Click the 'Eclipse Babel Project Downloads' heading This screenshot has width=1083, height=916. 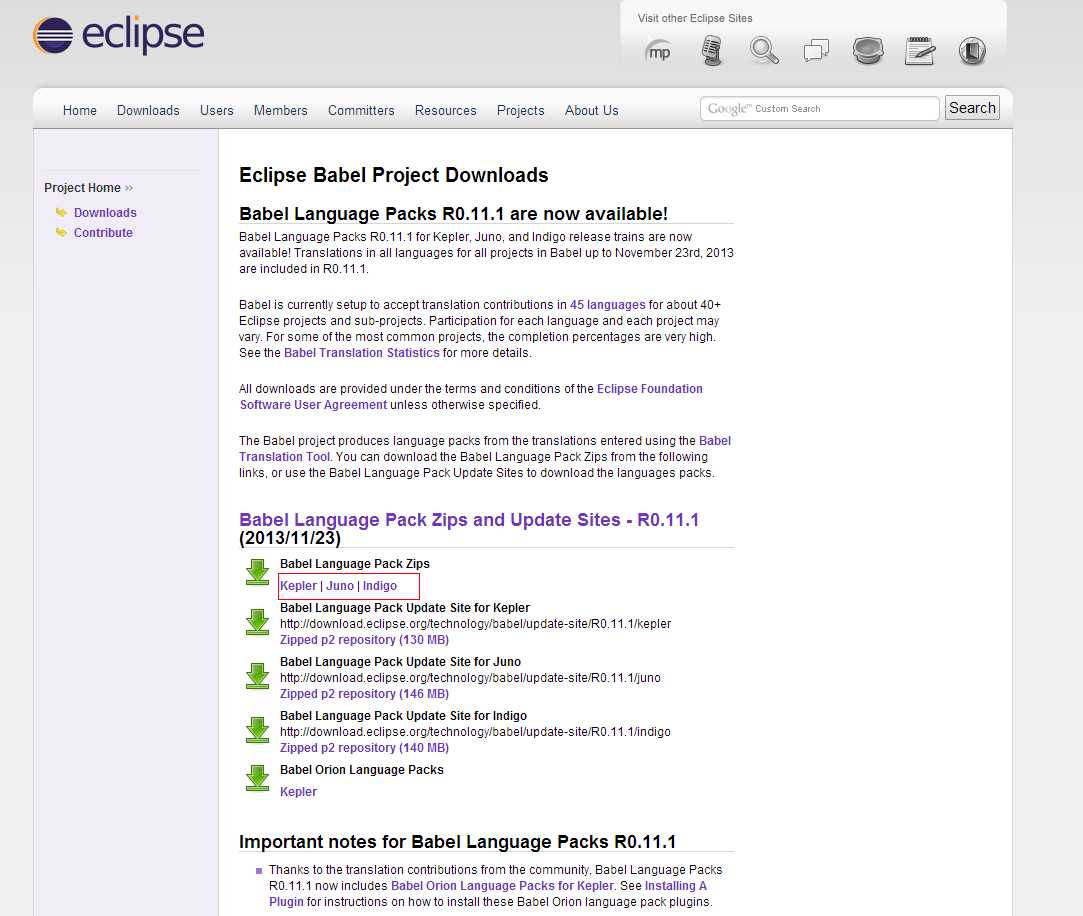[394, 175]
